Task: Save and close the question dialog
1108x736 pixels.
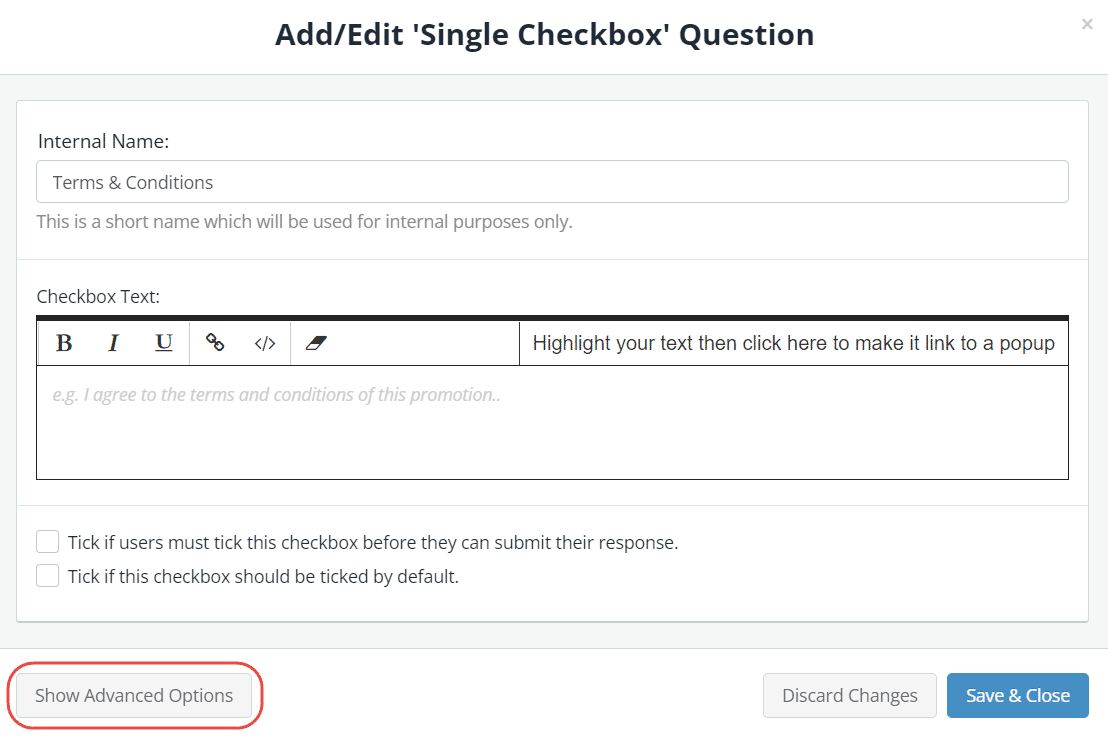Action: tap(1017, 695)
